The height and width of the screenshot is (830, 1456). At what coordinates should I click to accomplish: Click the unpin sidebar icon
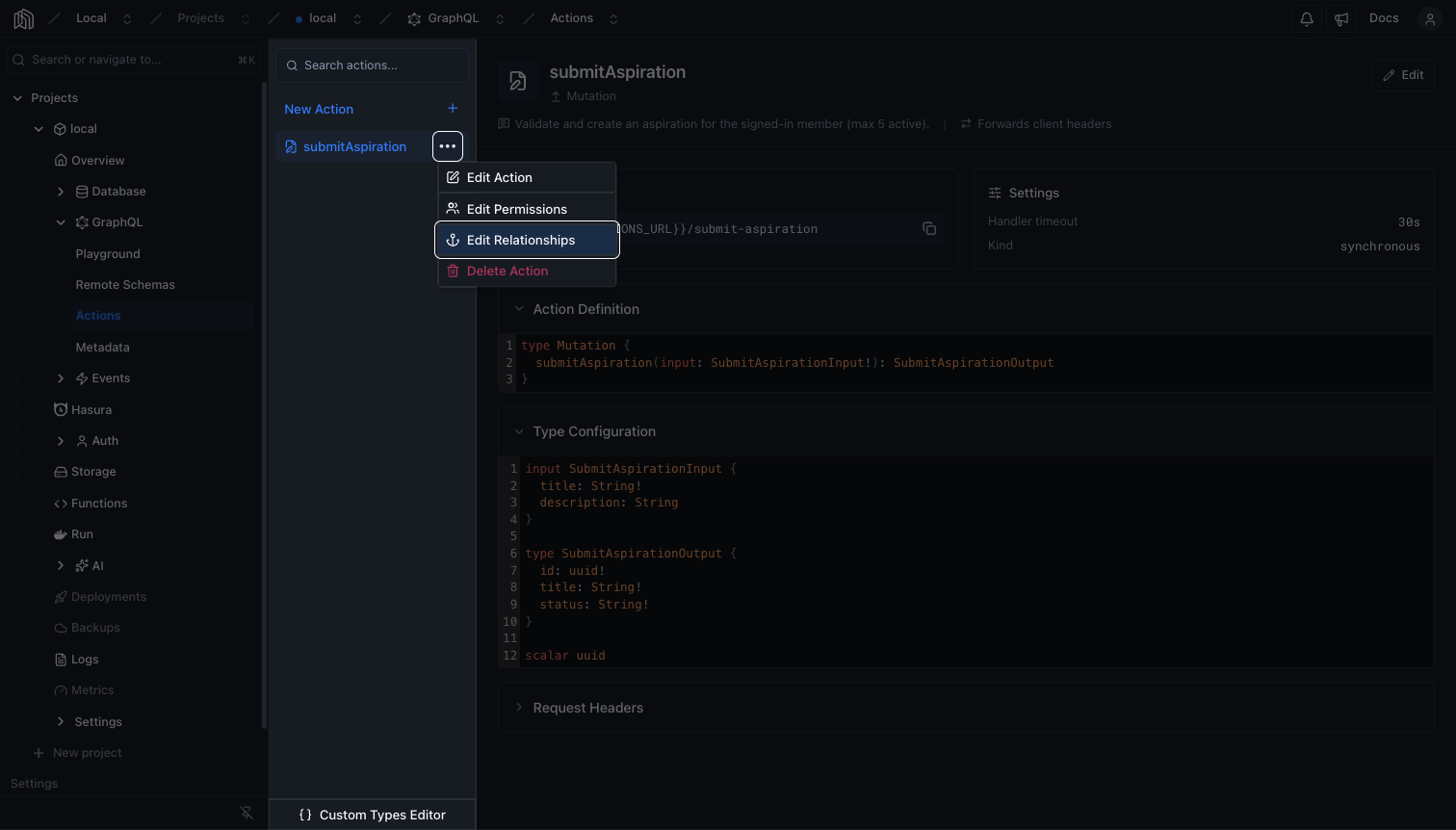[x=247, y=814]
